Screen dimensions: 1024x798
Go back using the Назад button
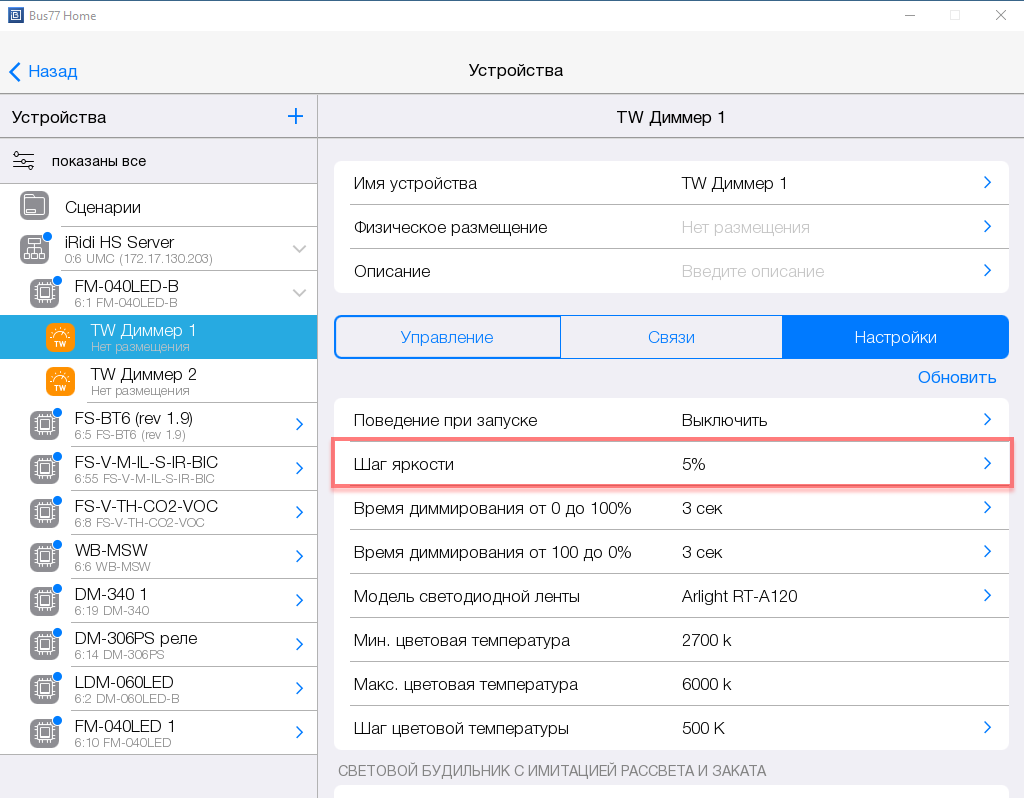click(44, 71)
